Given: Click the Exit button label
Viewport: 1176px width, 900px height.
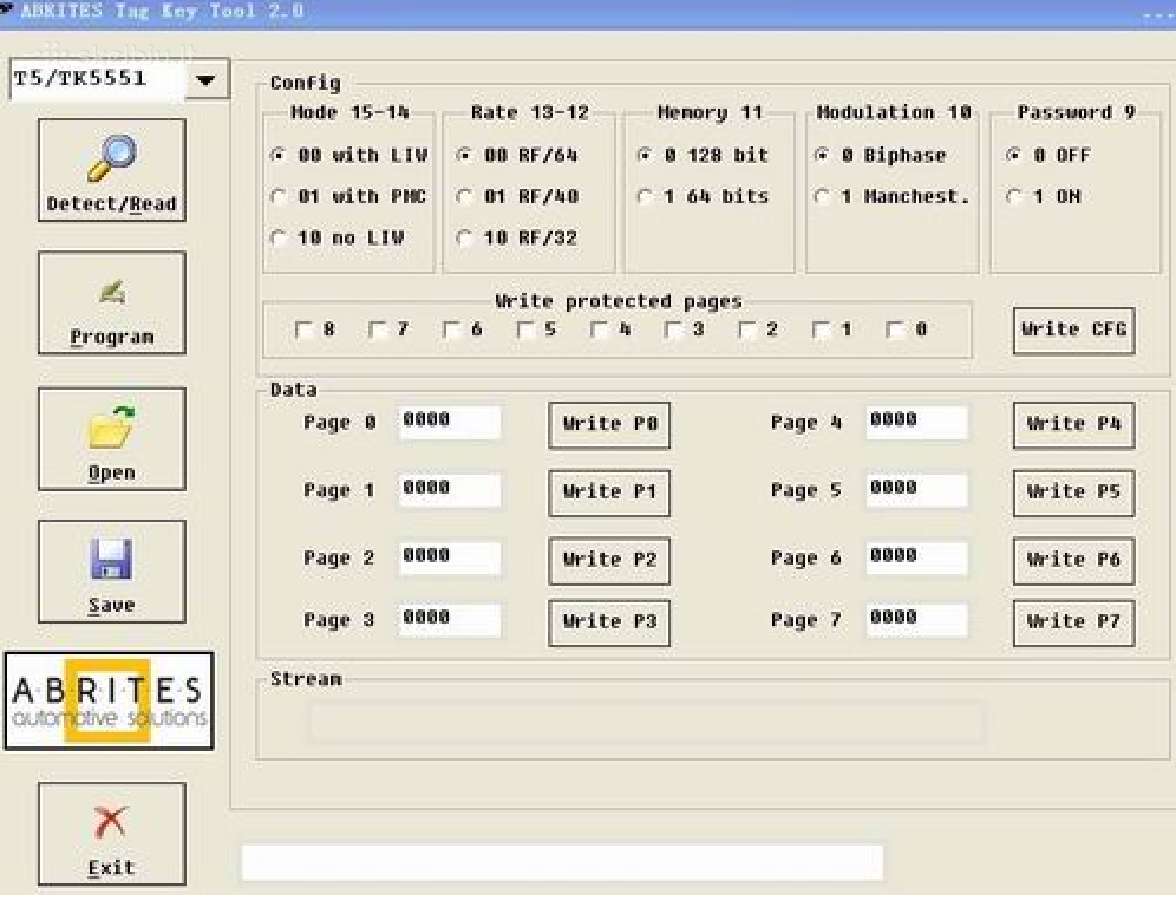Looking at the screenshot, I should tap(112, 868).
